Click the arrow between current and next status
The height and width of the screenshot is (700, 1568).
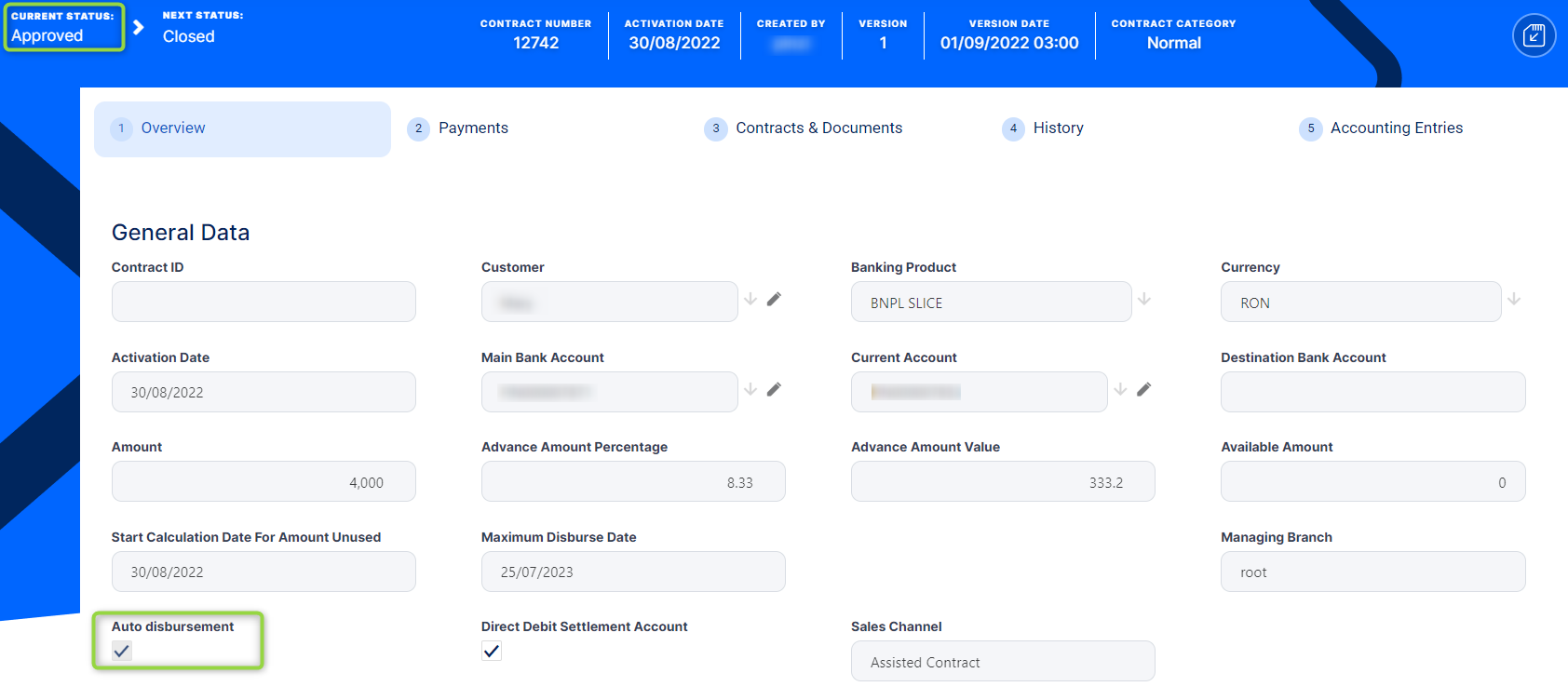(139, 27)
